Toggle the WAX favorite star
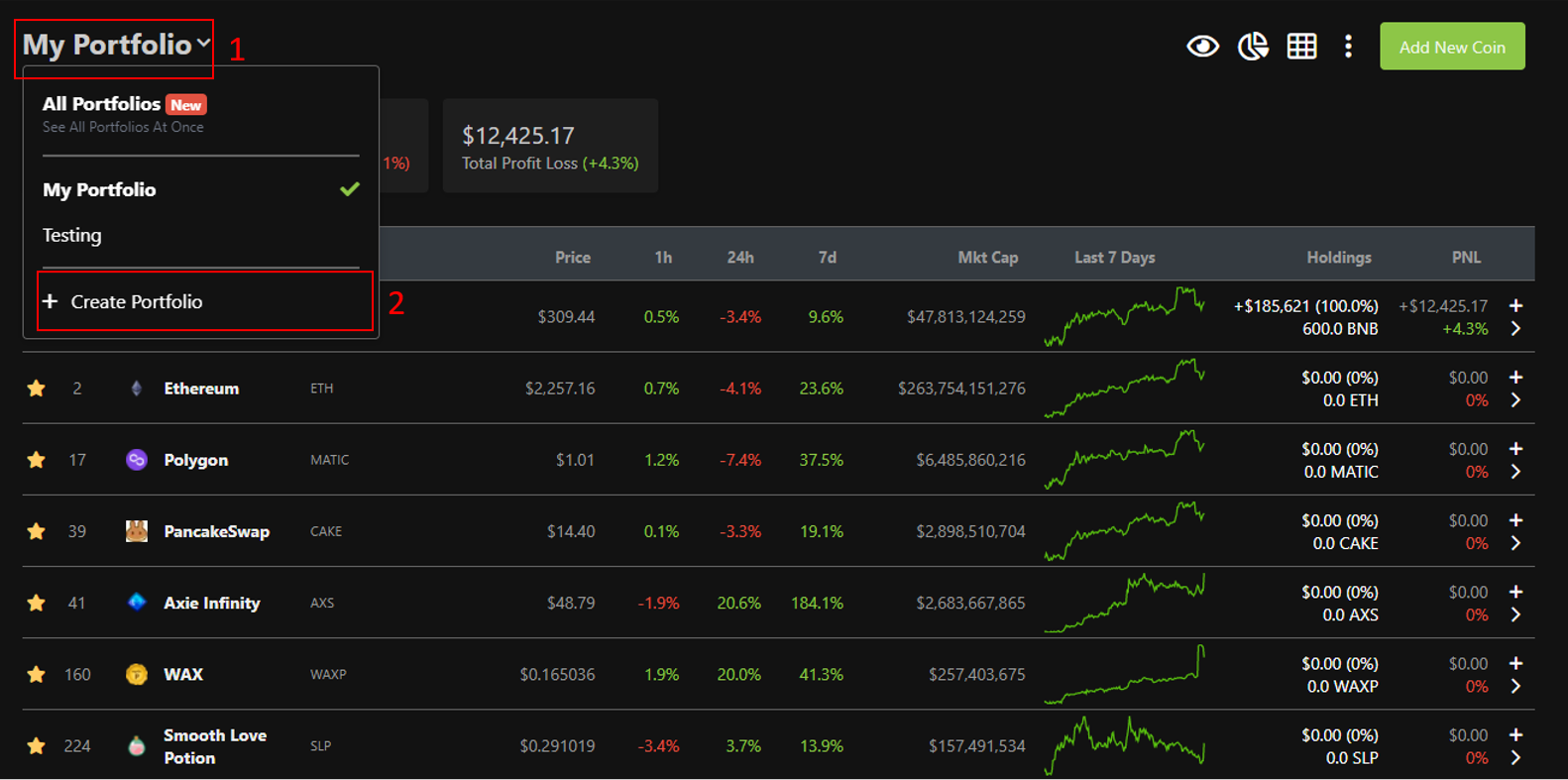This screenshot has width=1568, height=780. pyautogui.click(x=37, y=674)
